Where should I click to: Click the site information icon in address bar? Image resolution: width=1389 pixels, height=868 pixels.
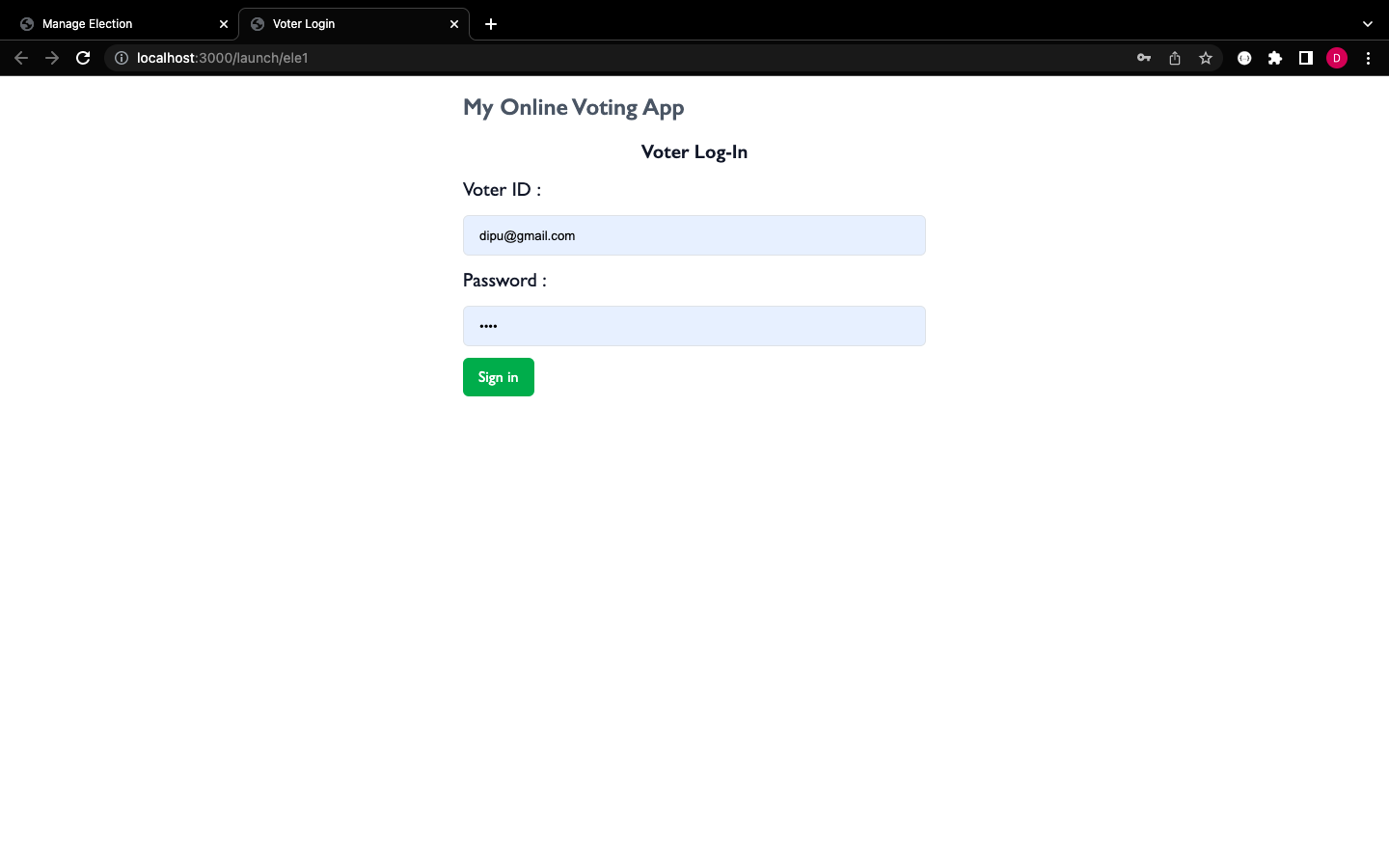point(122,58)
